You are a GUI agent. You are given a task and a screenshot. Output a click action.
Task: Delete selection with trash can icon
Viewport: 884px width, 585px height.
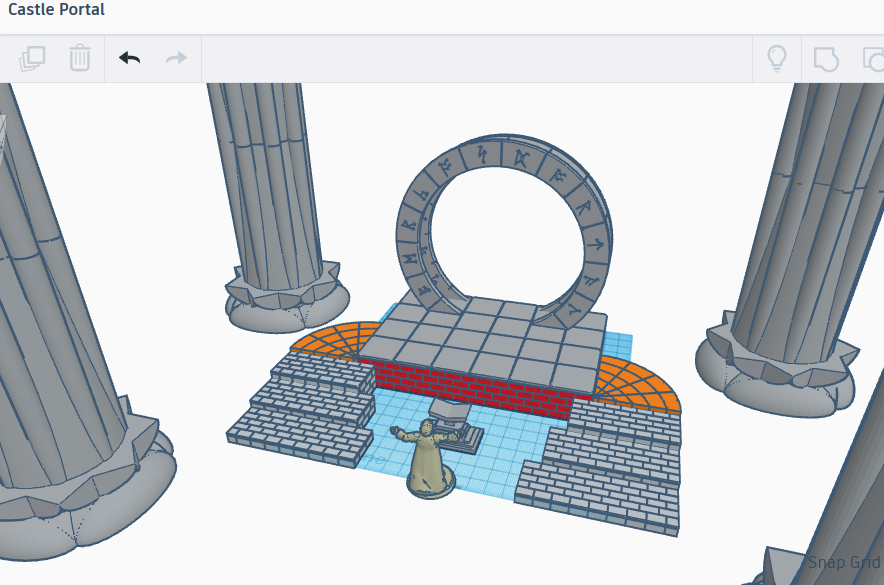click(79, 57)
